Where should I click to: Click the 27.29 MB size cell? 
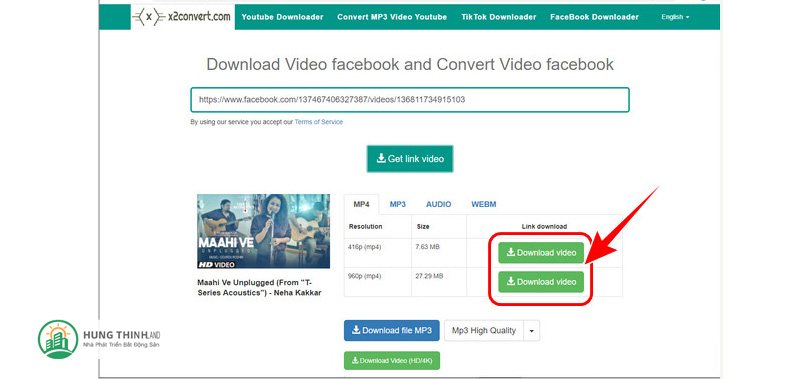point(439,282)
